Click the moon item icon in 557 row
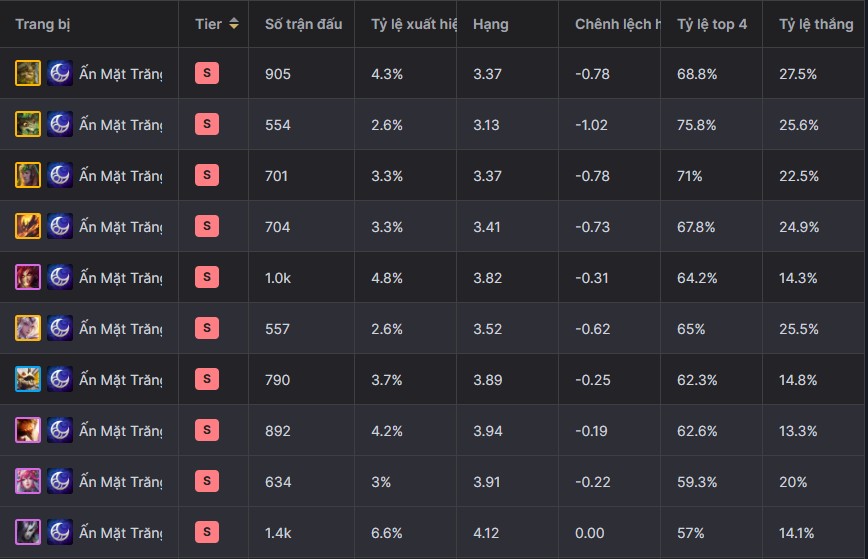868x559 pixels. 60,329
